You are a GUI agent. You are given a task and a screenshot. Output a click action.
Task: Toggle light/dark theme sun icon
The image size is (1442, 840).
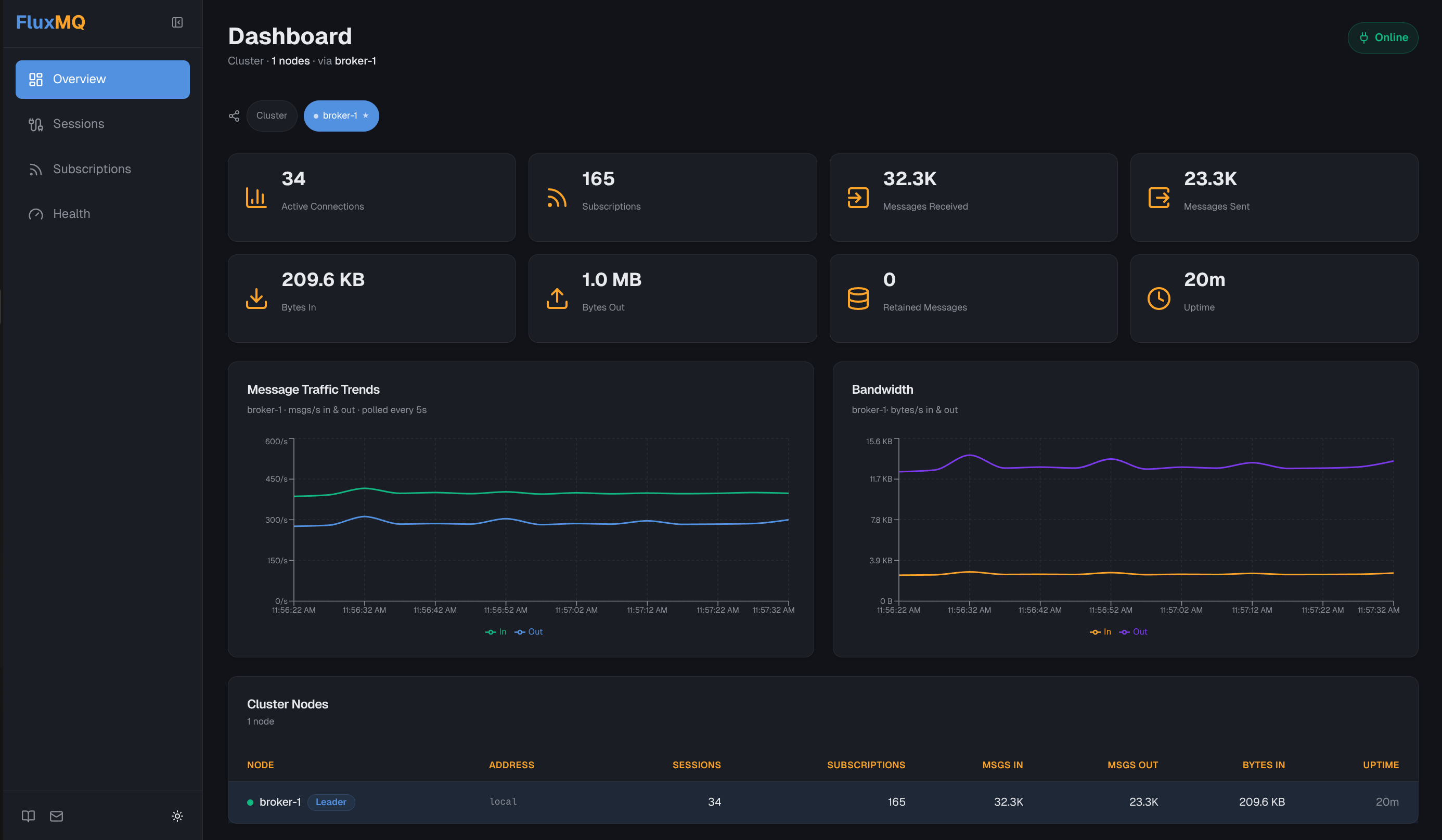[x=177, y=816]
